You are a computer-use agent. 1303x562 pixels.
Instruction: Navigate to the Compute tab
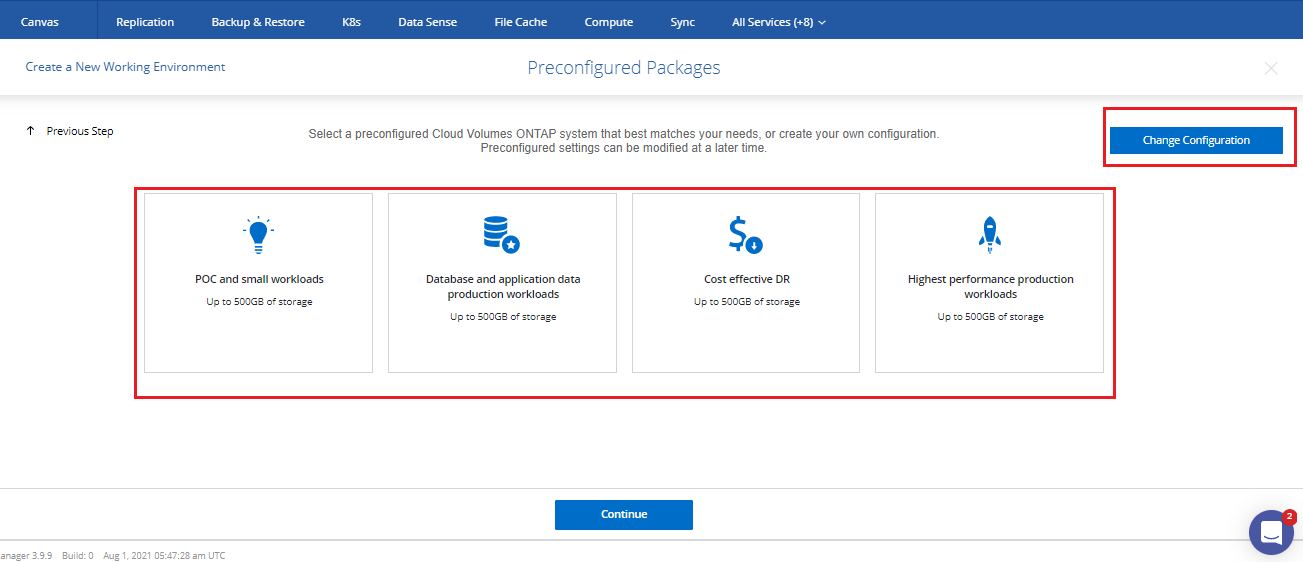tap(608, 22)
